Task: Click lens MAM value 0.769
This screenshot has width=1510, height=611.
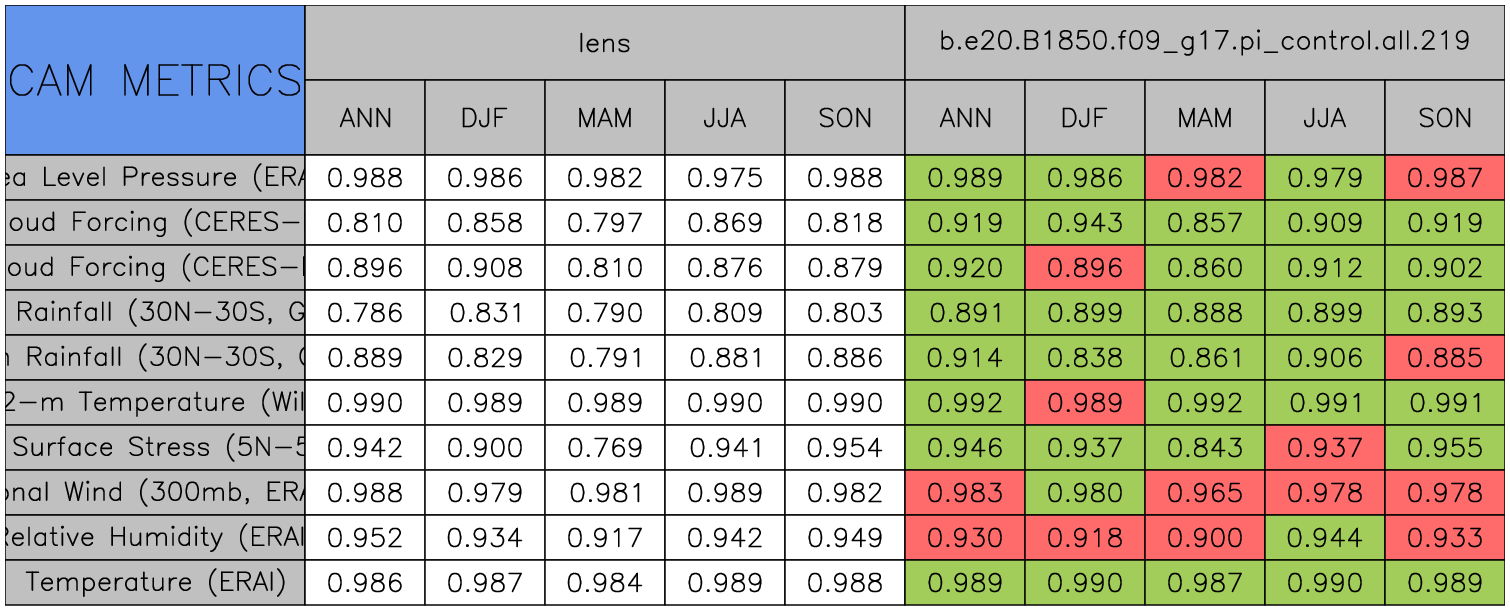Action: (604, 447)
